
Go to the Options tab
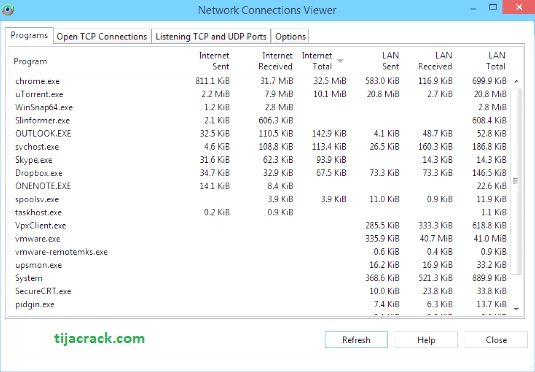click(290, 37)
